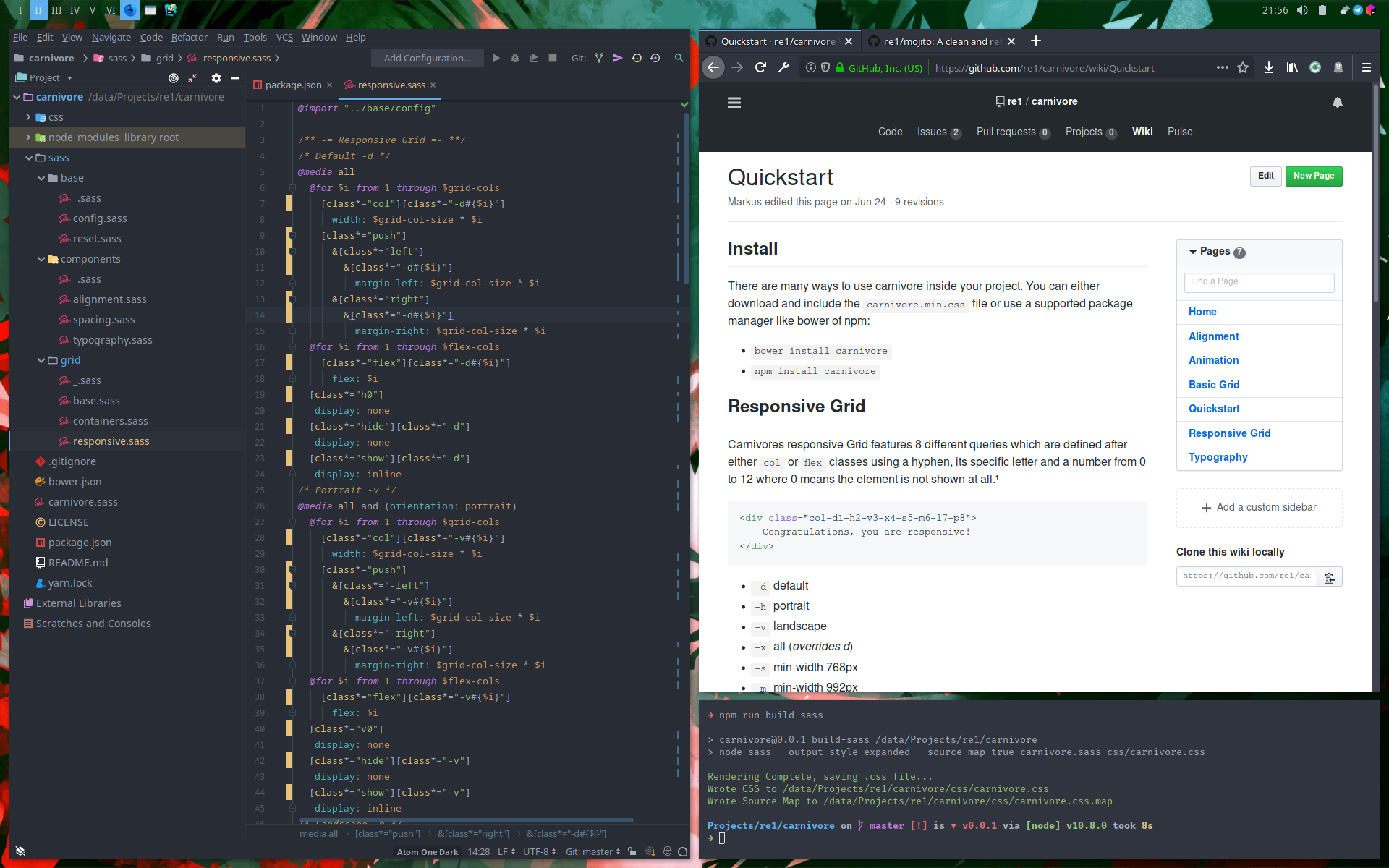Open the Issues tab of the repository
Screen dimensions: 1389x868
[938, 132]
